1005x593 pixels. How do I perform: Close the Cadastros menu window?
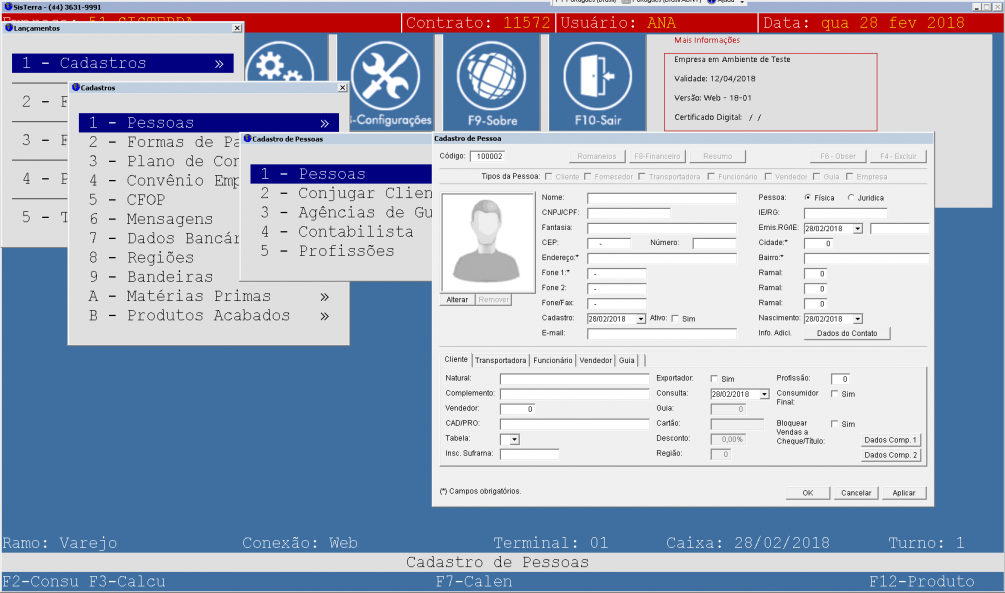coord(340,88)
